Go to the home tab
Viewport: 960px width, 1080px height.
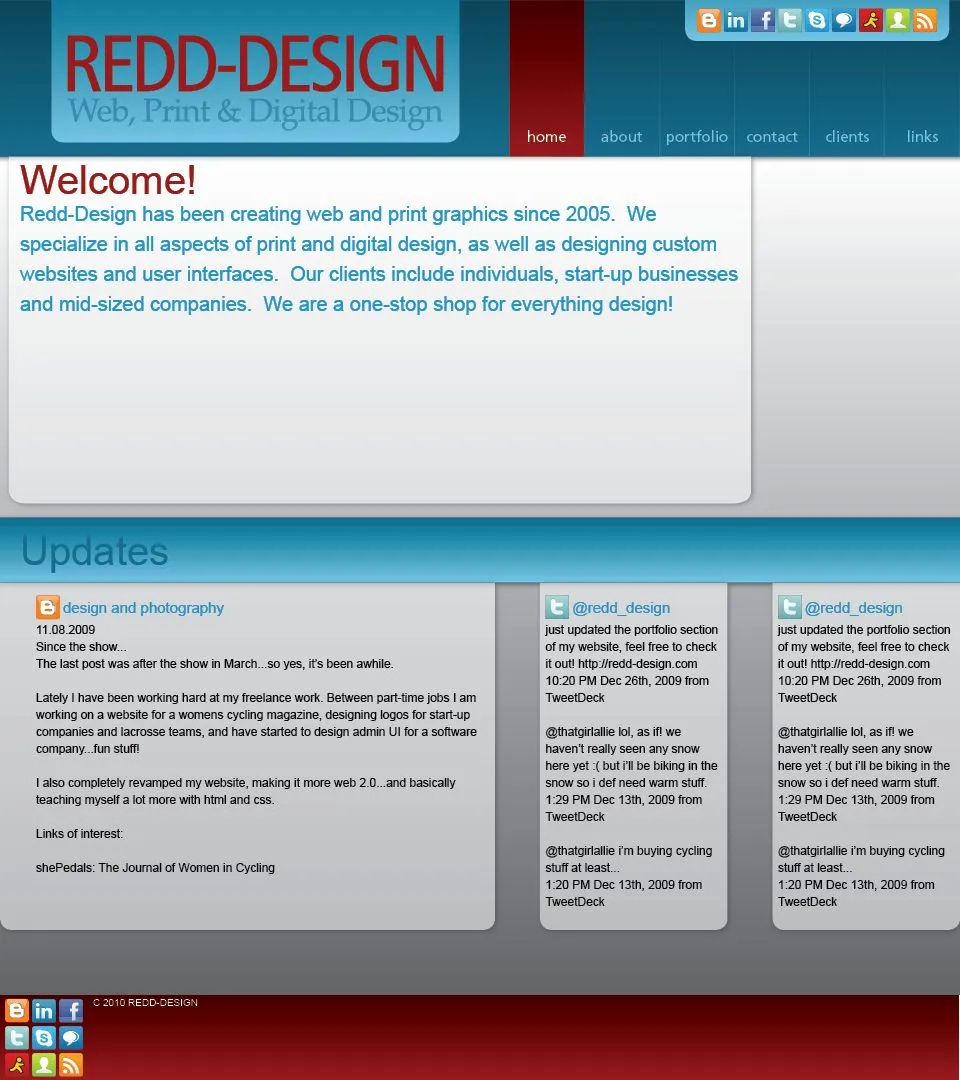click(x=546, y=137)
